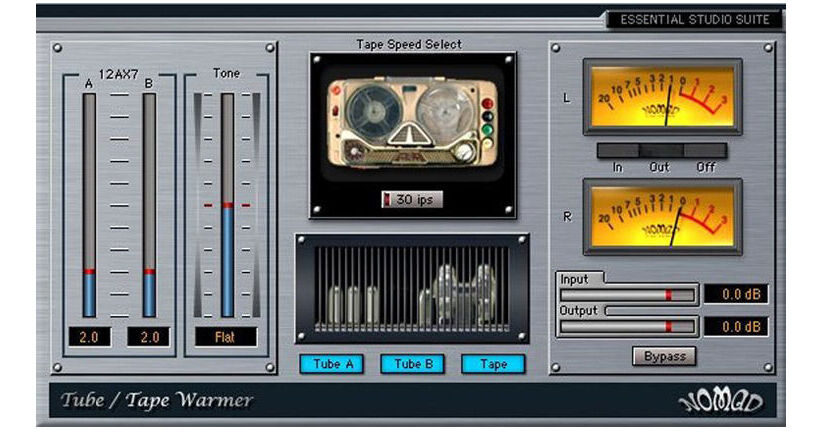Click the Flat tone value field
Viewport: 822px width, 432px height.
pyautogui.click(x=227, y=337)
